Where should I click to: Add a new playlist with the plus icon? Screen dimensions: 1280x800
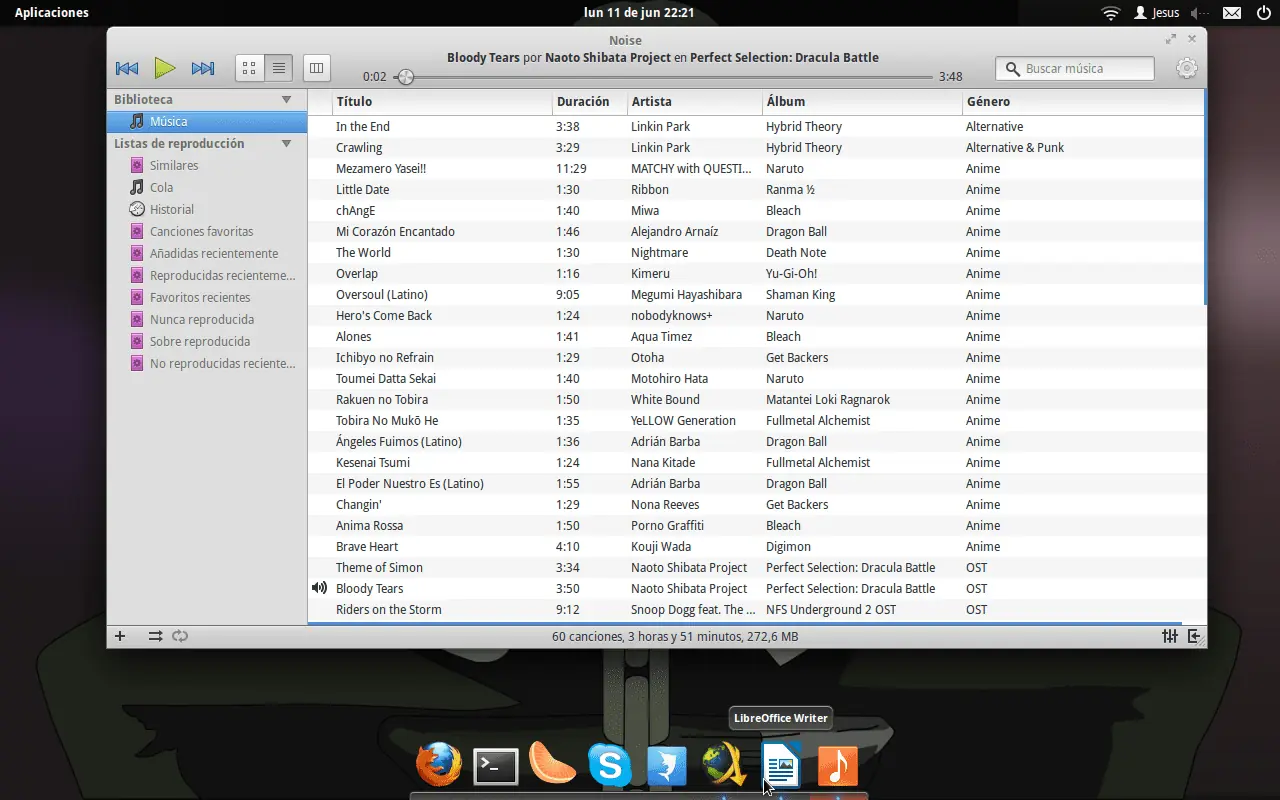(x=120, y=636)
